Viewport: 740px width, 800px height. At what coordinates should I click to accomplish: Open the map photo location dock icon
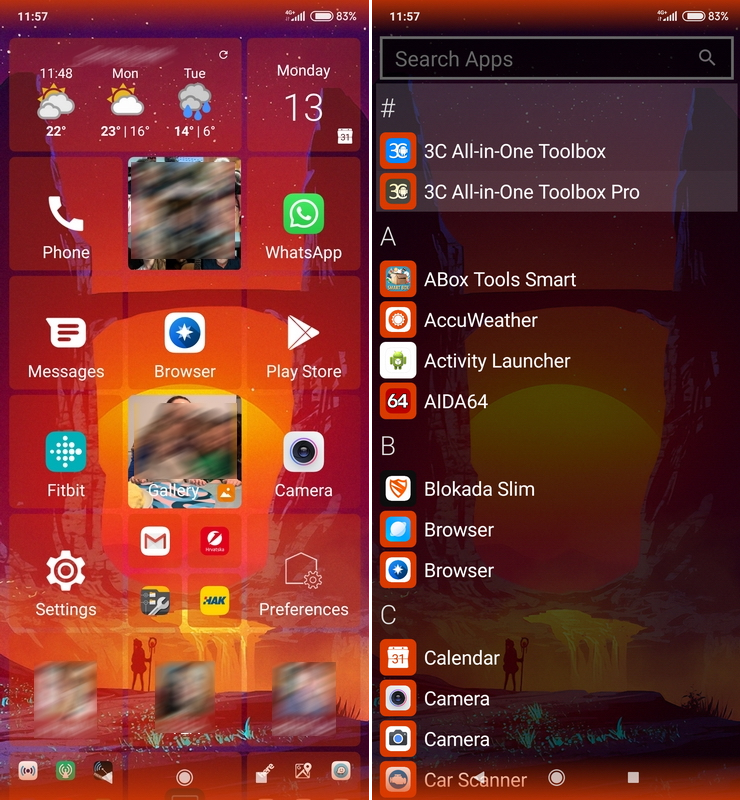point(303,770)
